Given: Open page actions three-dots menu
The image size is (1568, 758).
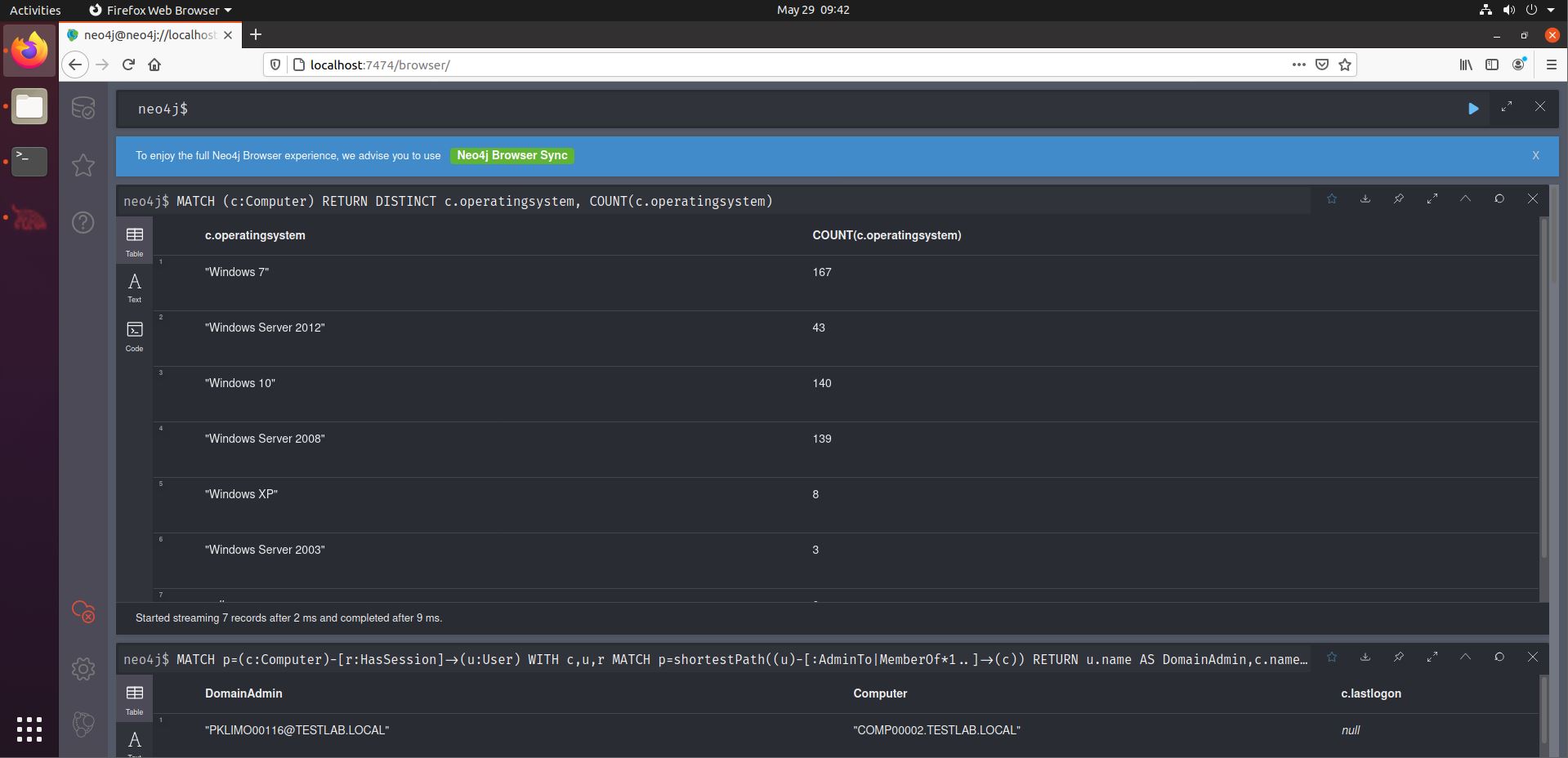Looking at the screenshot, I should 1298,65.
